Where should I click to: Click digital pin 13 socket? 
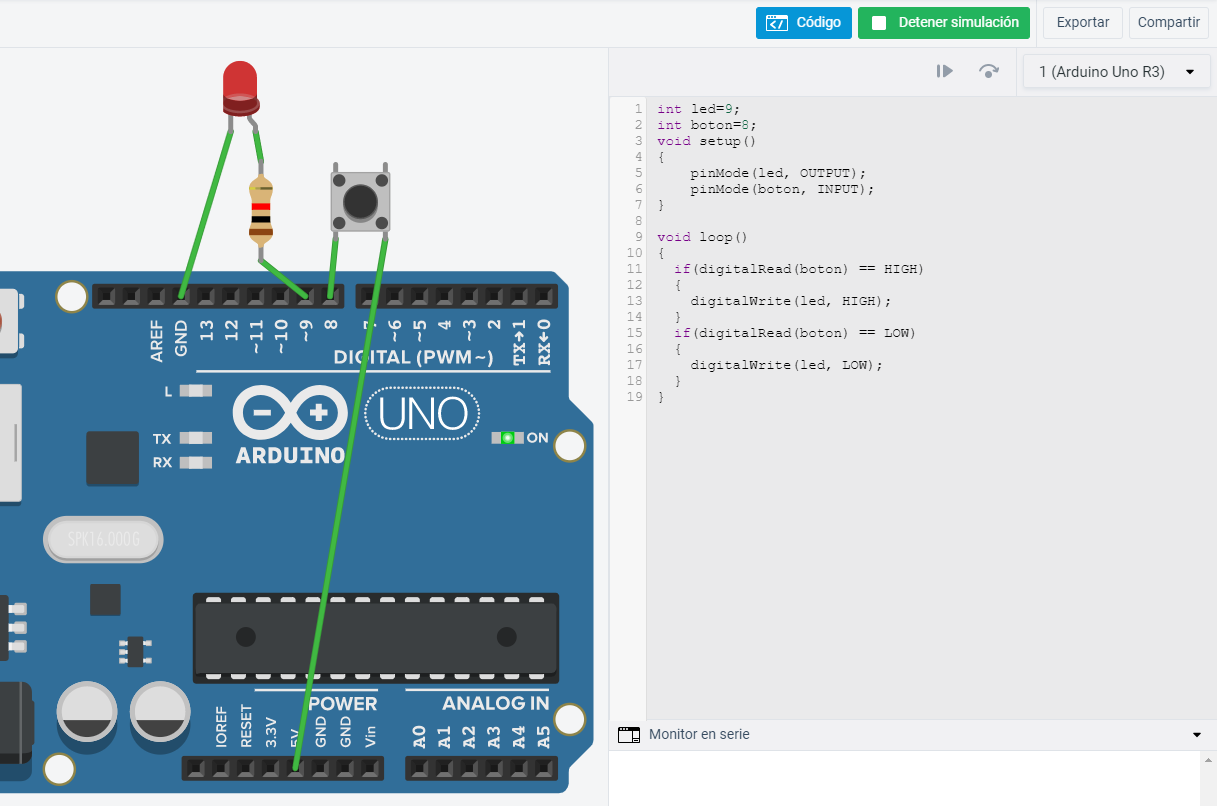206,296
